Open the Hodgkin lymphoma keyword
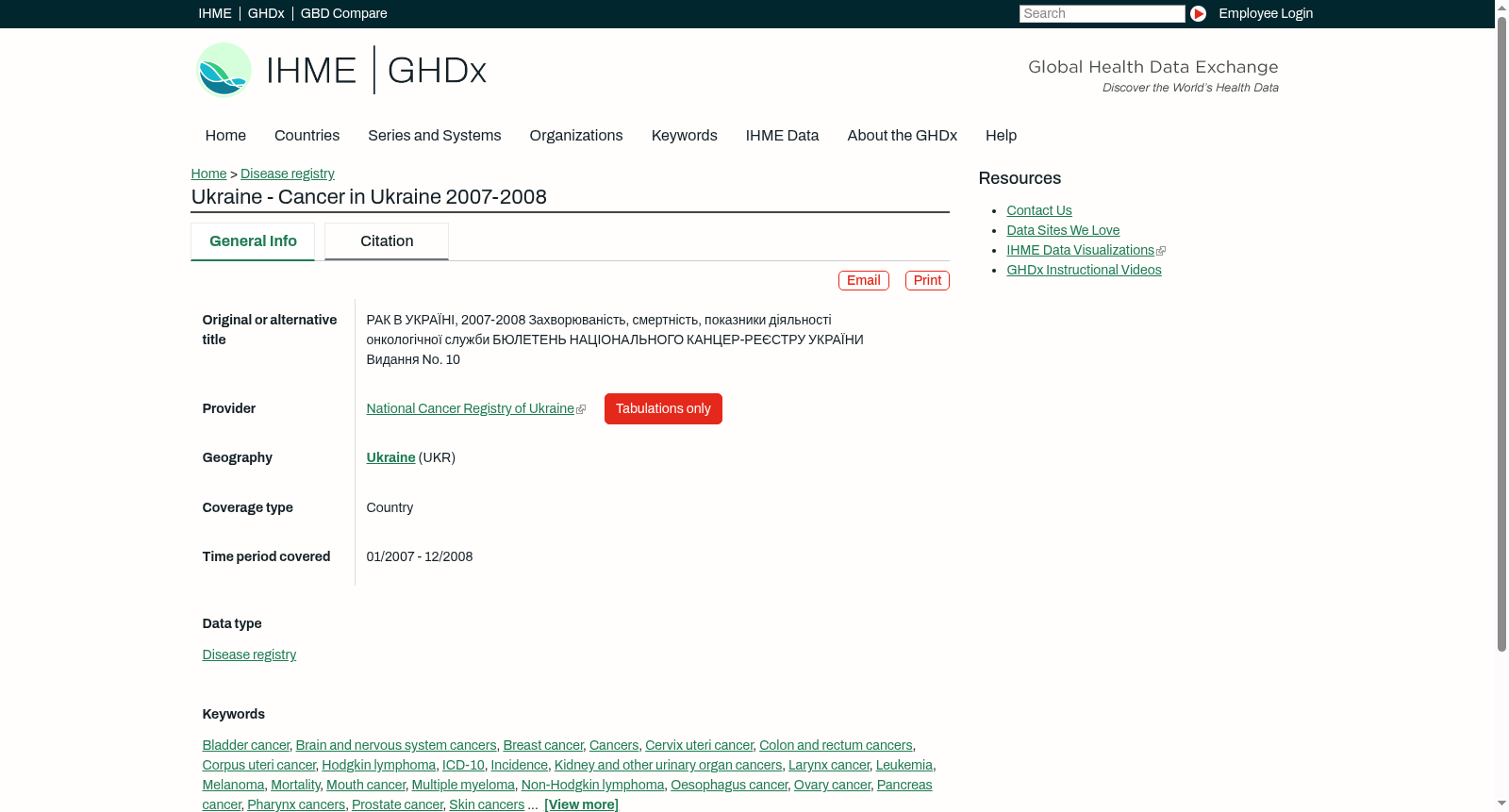This screenshot has width=1509, height=812. (379, 765)
